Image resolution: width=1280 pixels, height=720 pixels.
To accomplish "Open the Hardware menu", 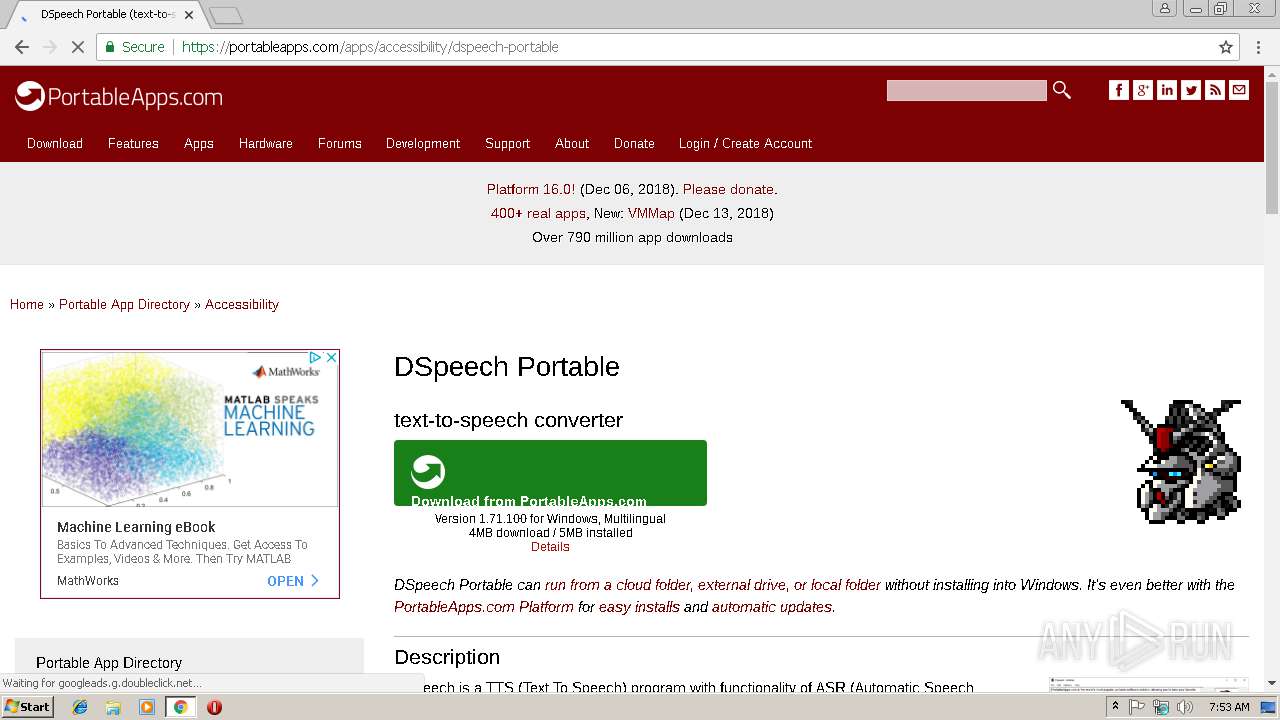I will [x=266, y=143].
